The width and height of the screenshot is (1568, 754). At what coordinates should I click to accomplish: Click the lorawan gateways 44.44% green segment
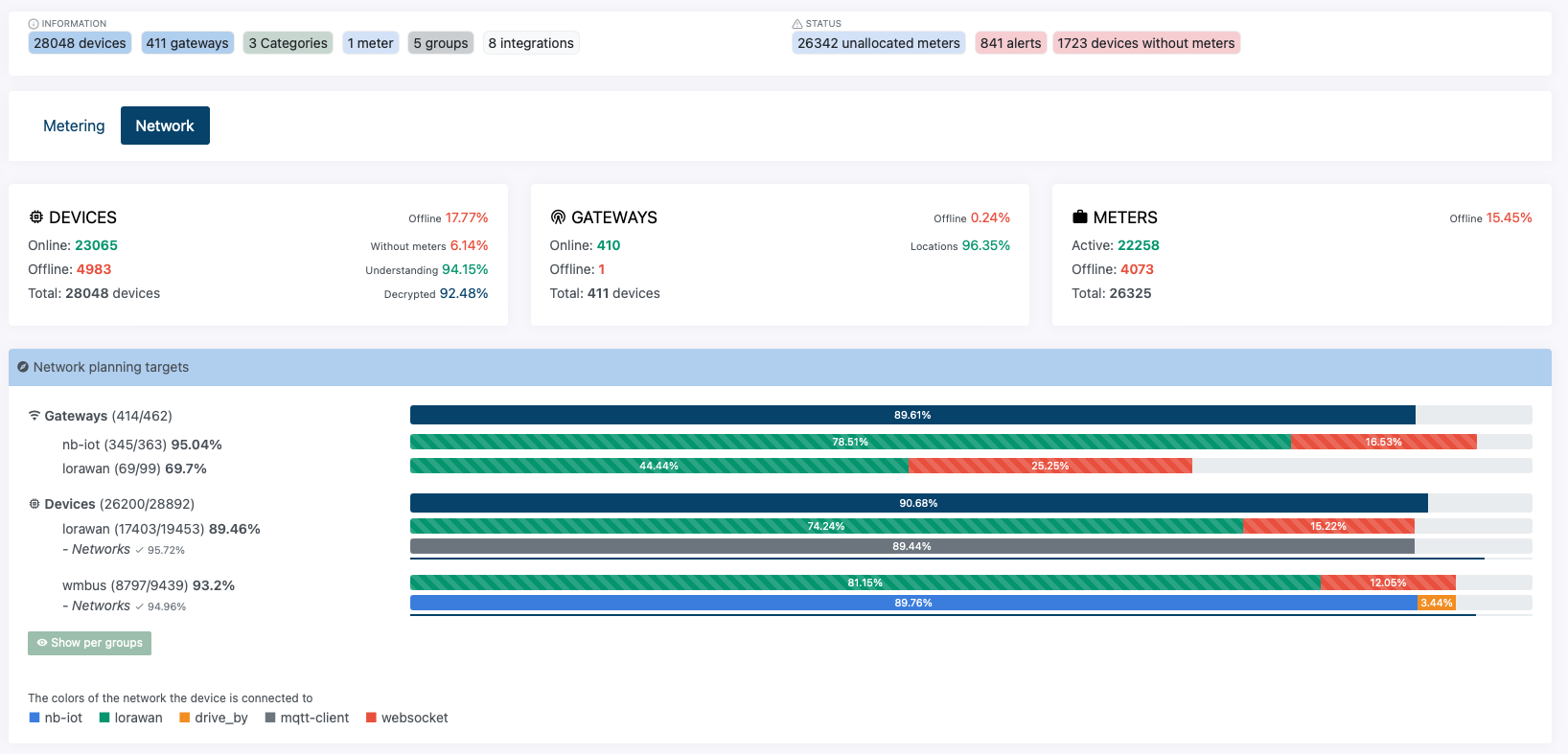pos(659,466)
